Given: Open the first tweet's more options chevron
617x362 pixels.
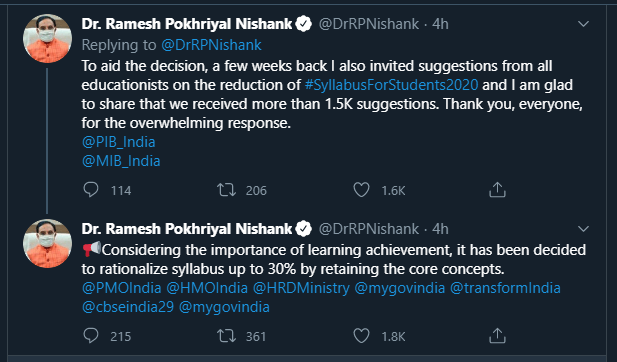Looking at the screenshot, I should point(583,24).
